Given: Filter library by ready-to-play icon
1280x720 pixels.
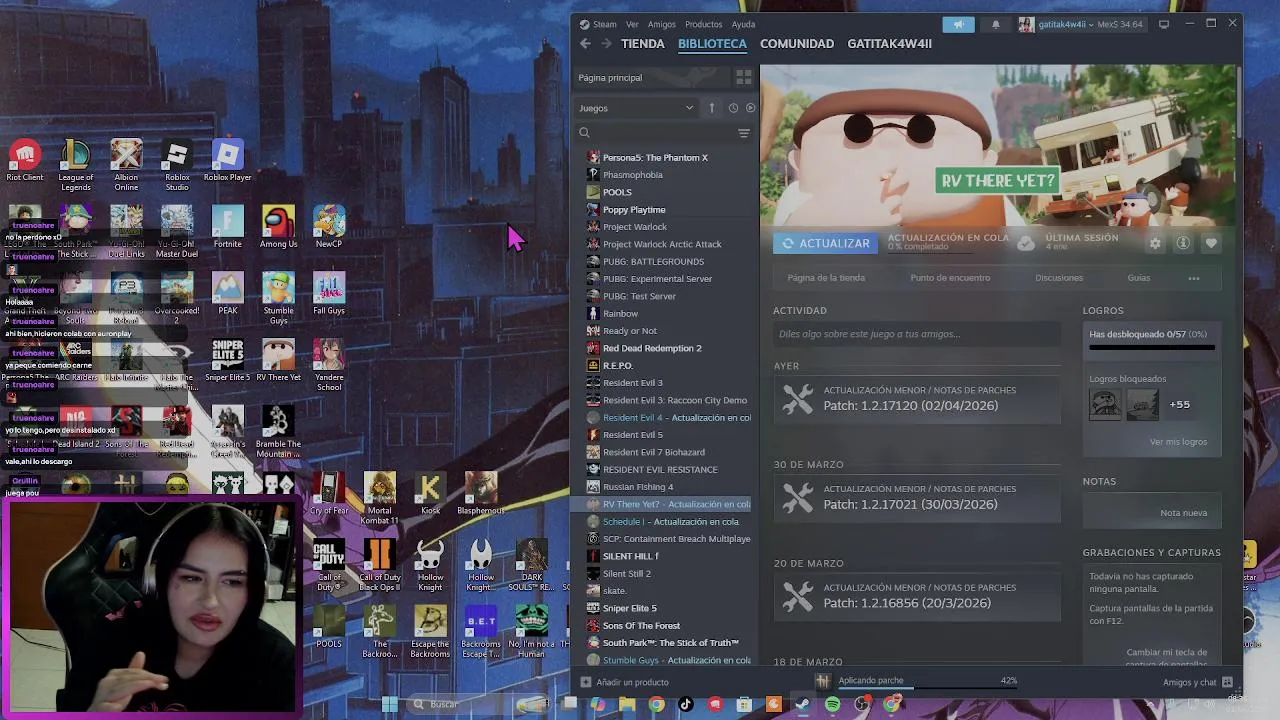Looking at the screenshot, I should pyautogui.click(x=750, y=108).
